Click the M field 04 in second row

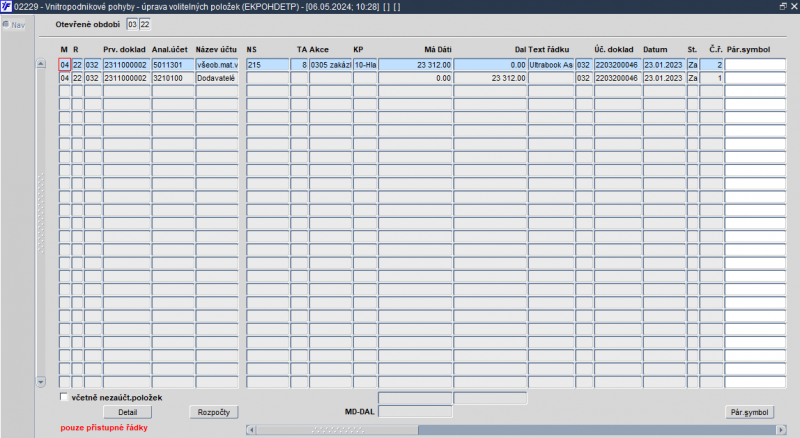64,78
